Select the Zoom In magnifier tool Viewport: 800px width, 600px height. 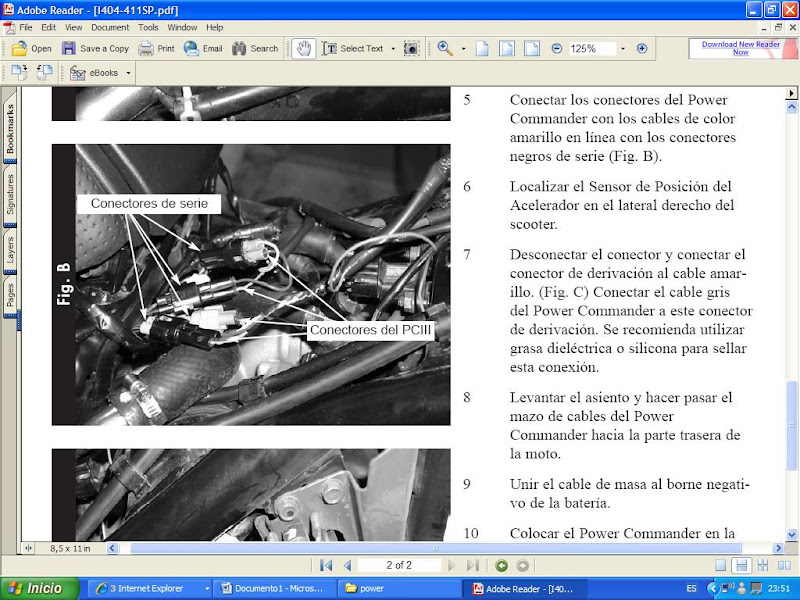pyautogui.click(x=445, y=48)
